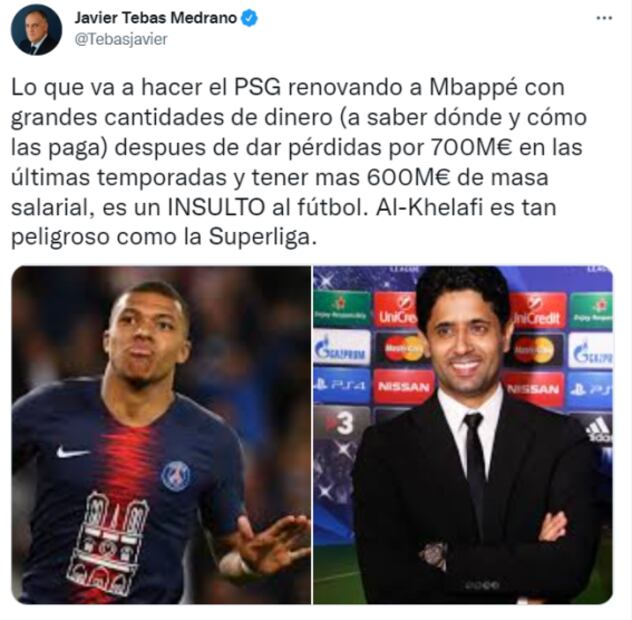This screenshot has height=620, width=632.
Task: Open the three-dot more options menu
Action: point(604,18)
